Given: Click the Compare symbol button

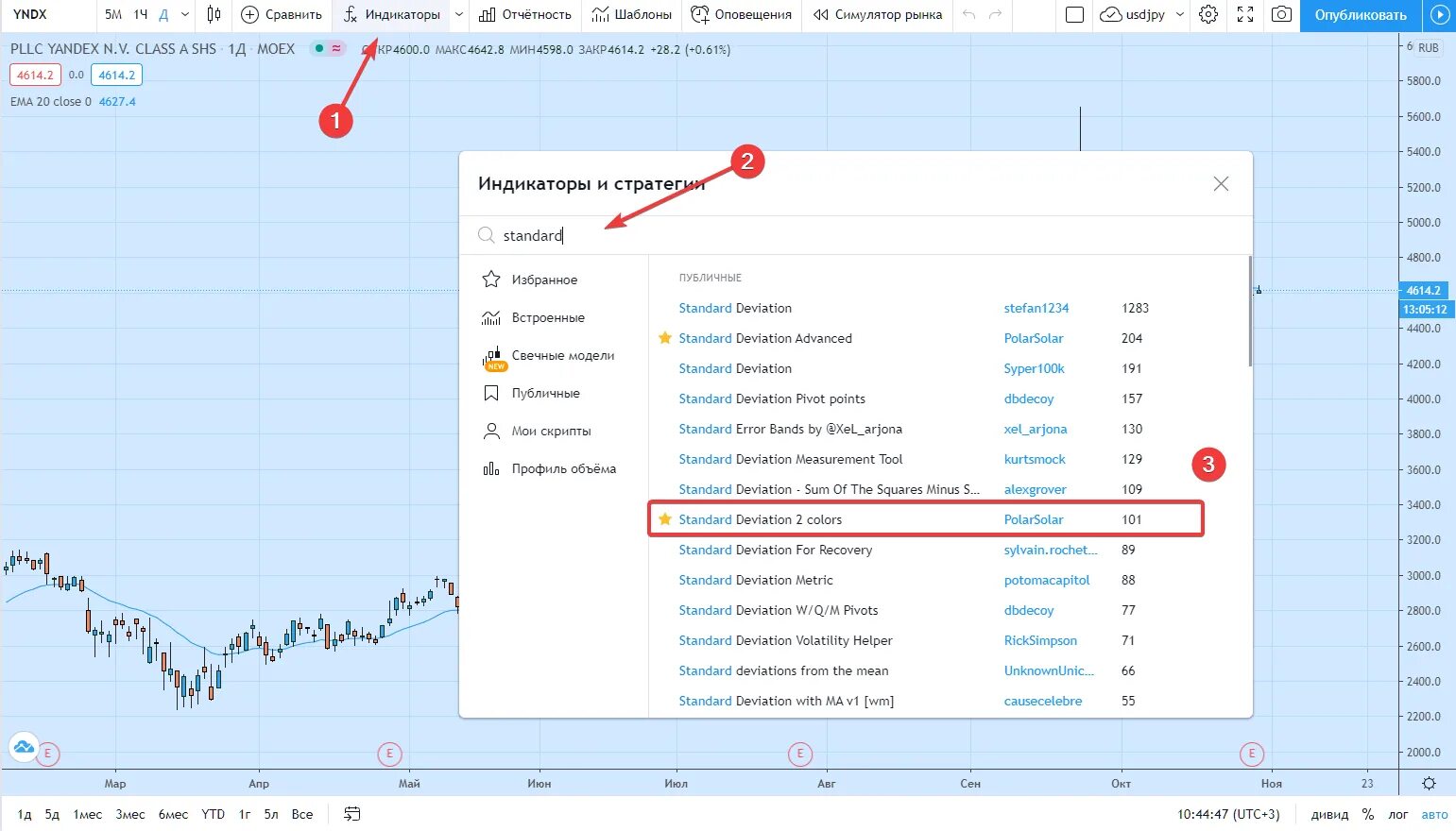Looking at the screenshot, I should pos(282,14).
